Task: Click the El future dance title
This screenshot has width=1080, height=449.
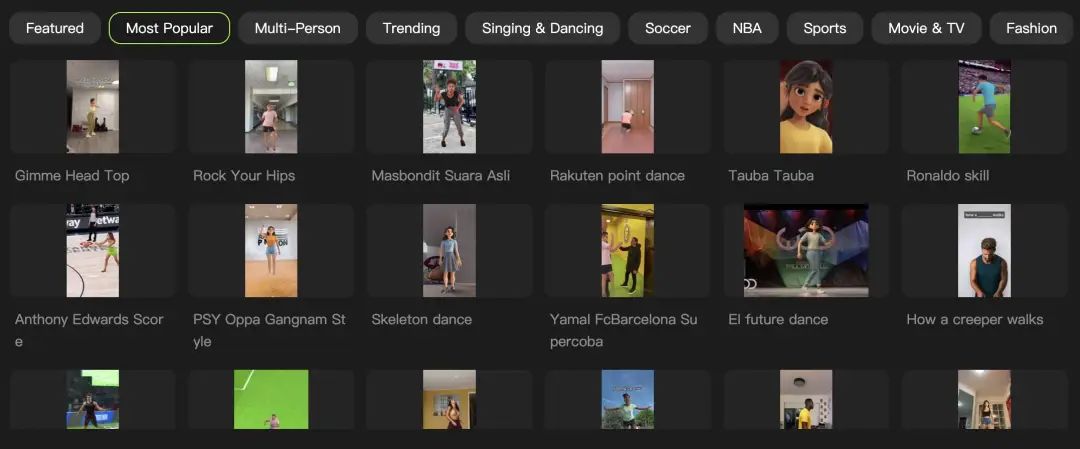Action: click(x=778, y=320)
